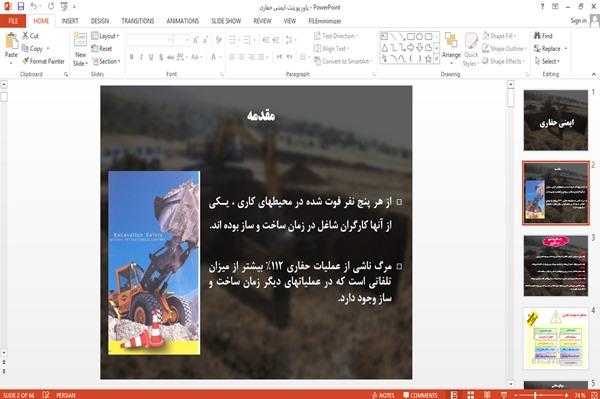
Task: Toggle Underline formatting
Action: 151,57
